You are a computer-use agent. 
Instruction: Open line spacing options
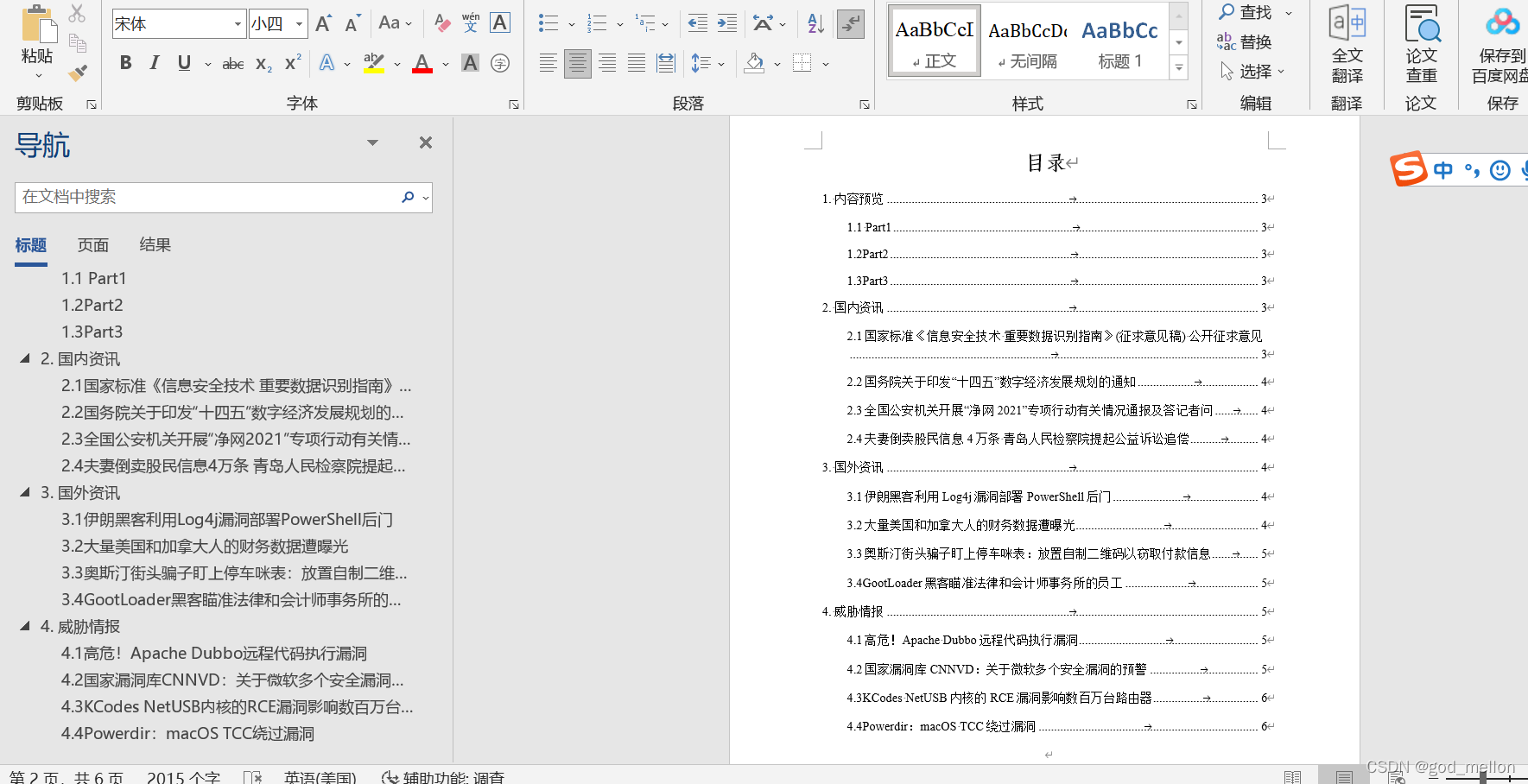pyautogui.click(x=707, y=63)
